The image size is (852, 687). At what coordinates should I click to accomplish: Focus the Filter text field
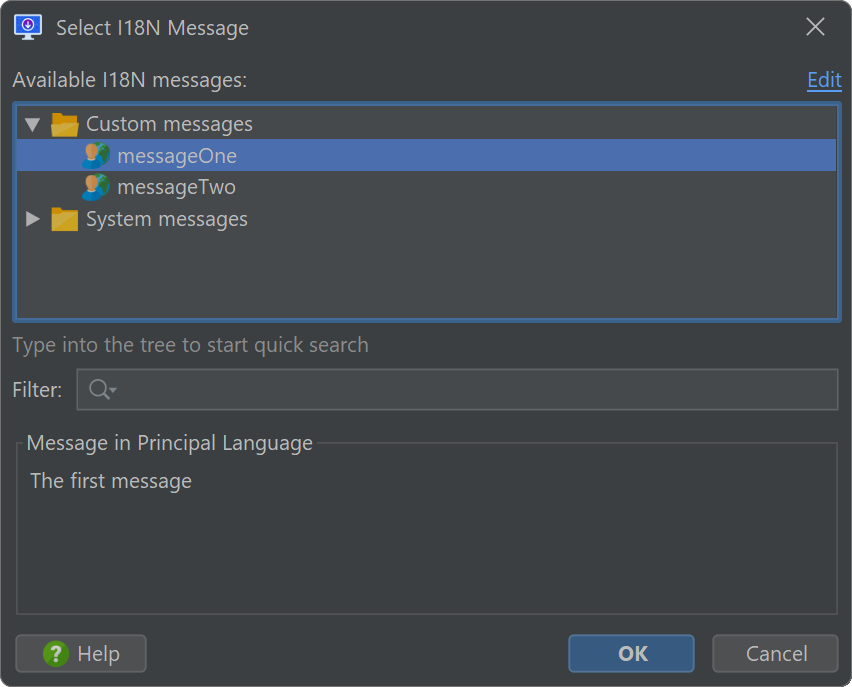tap(458, 389)
